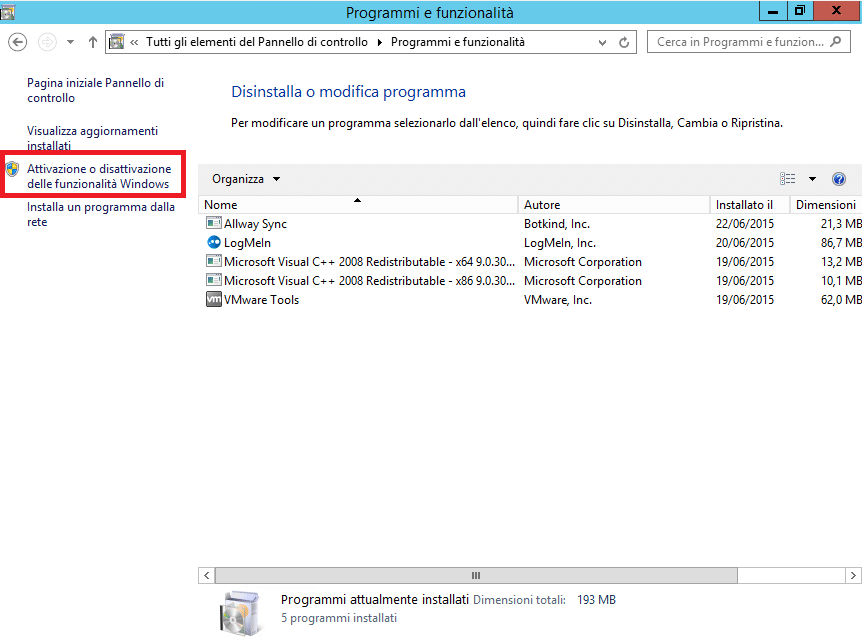Open Attivazione o disattivazione delle funzionalità Windows
Image resolution: width=862 pixels, height=642 pixels.
pyautogui.click(x=99, y=176)
